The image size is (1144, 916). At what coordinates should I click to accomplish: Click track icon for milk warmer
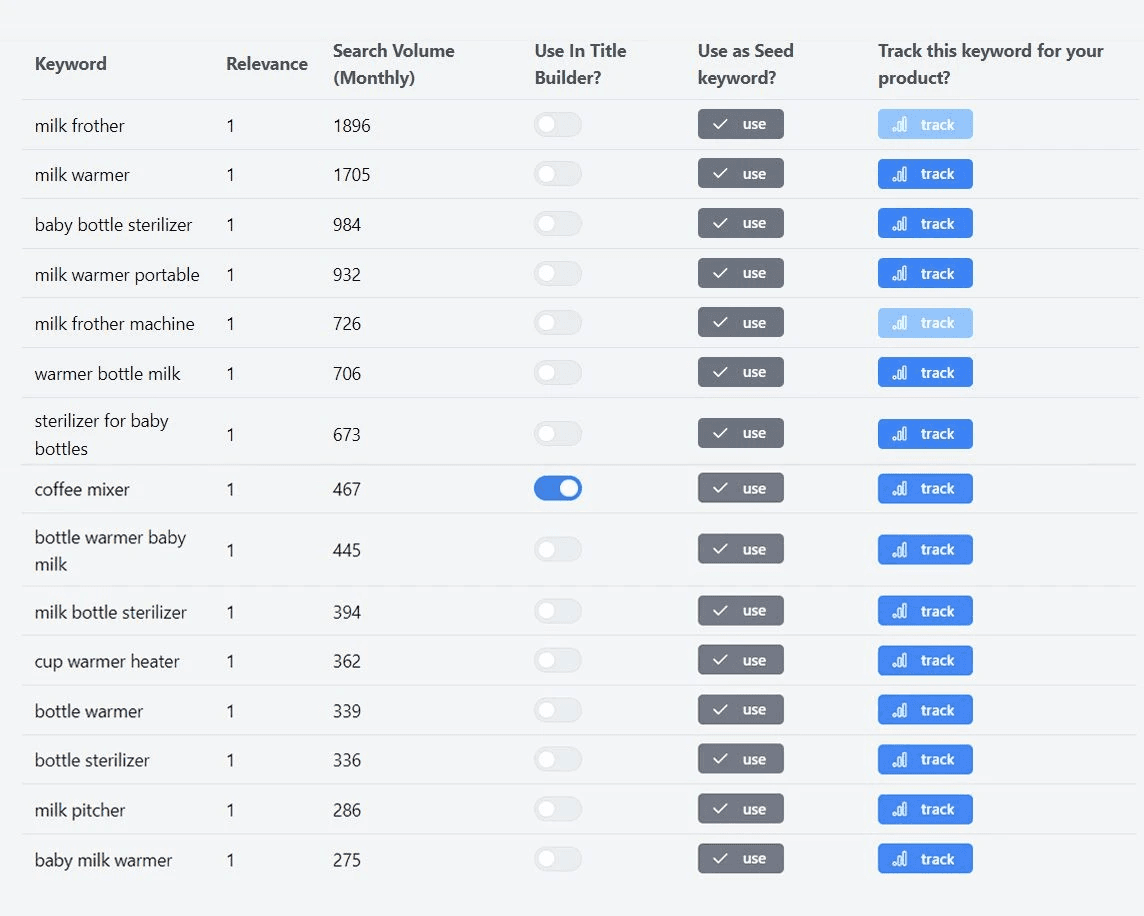900,174
